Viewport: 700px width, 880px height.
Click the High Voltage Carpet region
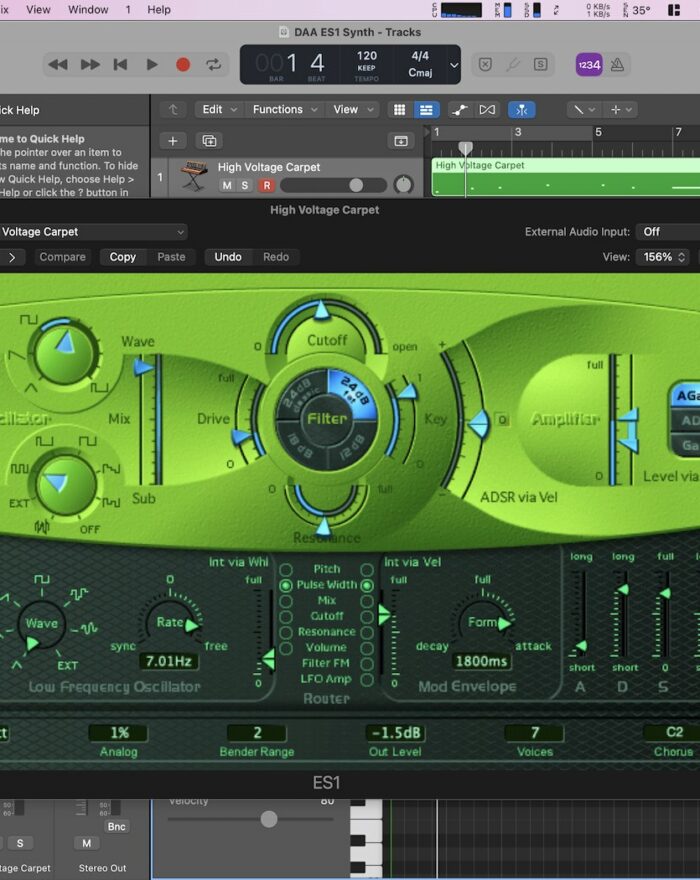click(x=566, y=177)
